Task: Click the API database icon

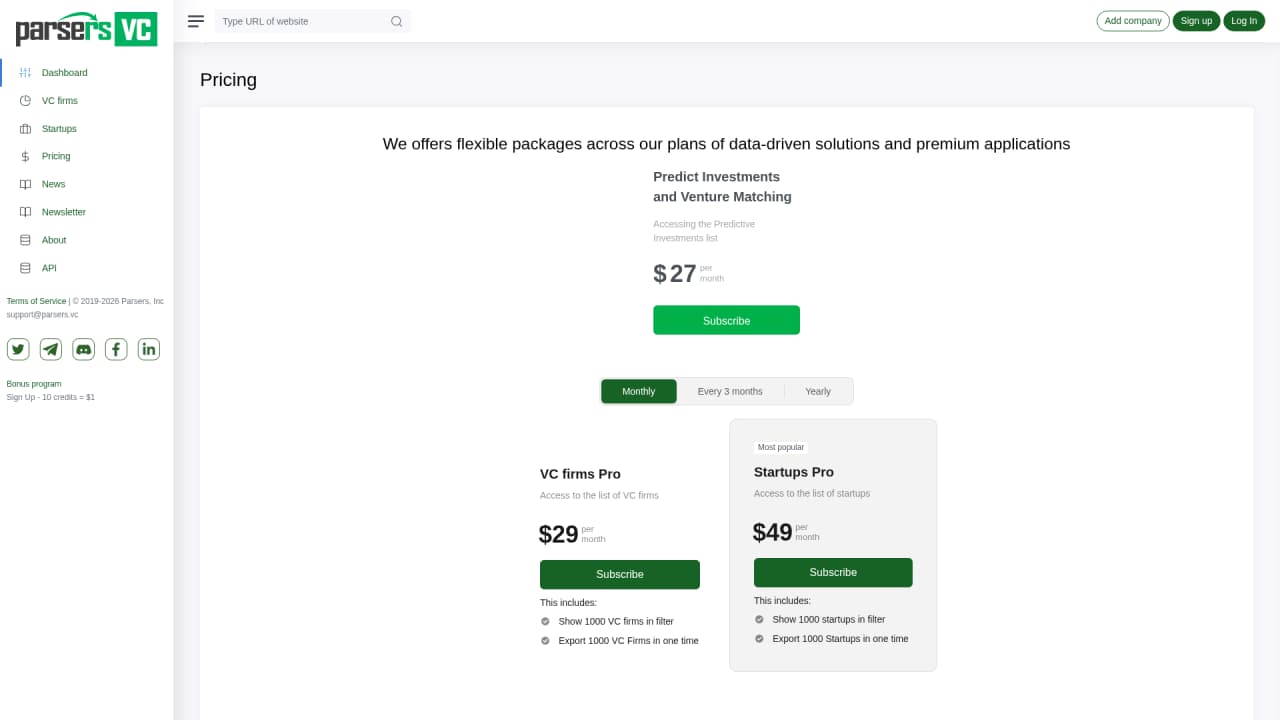Action: 25,268
